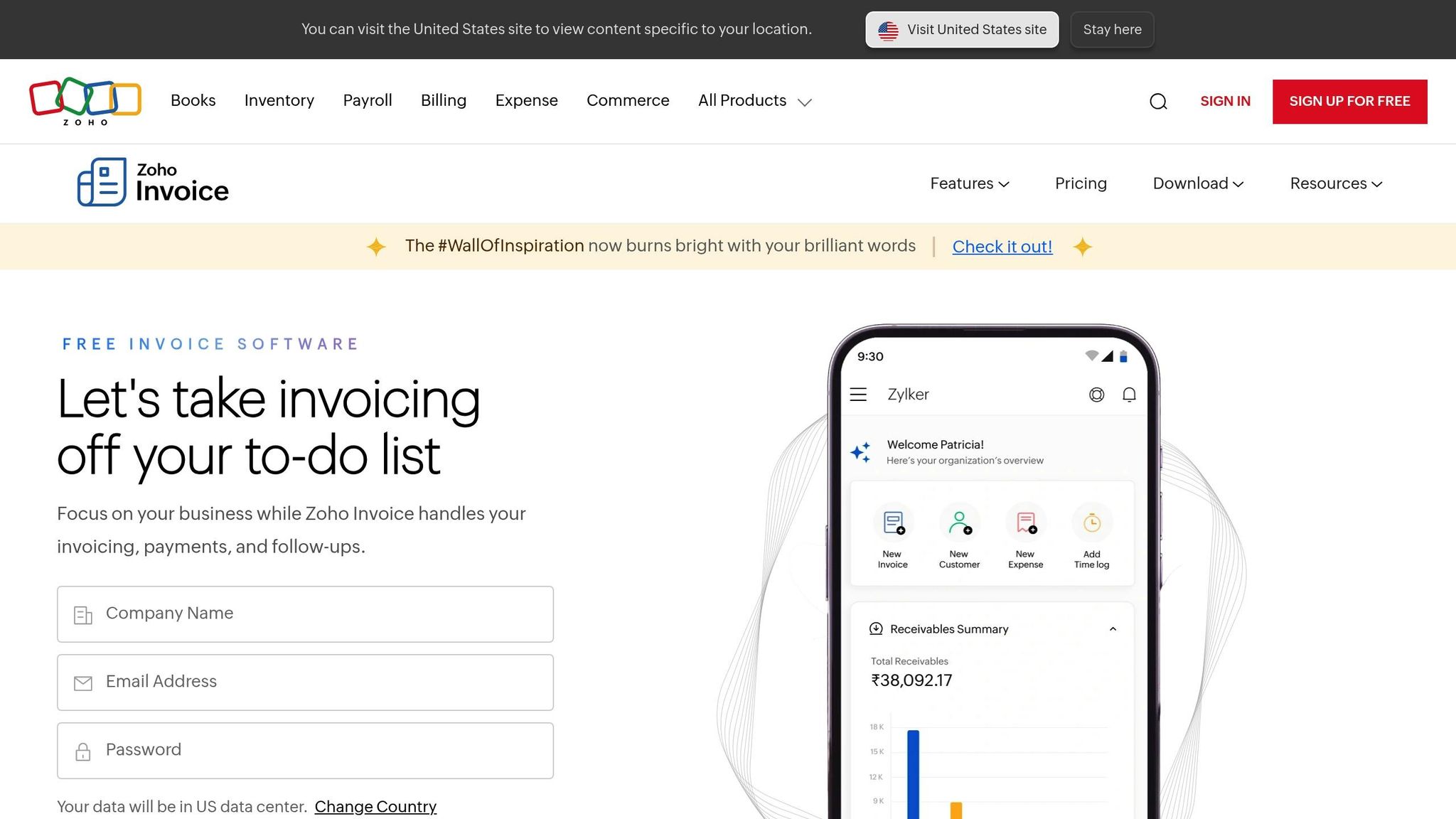Collapse the Receivables Summary panel
1456x819 pixels.
pos(1113,628)
